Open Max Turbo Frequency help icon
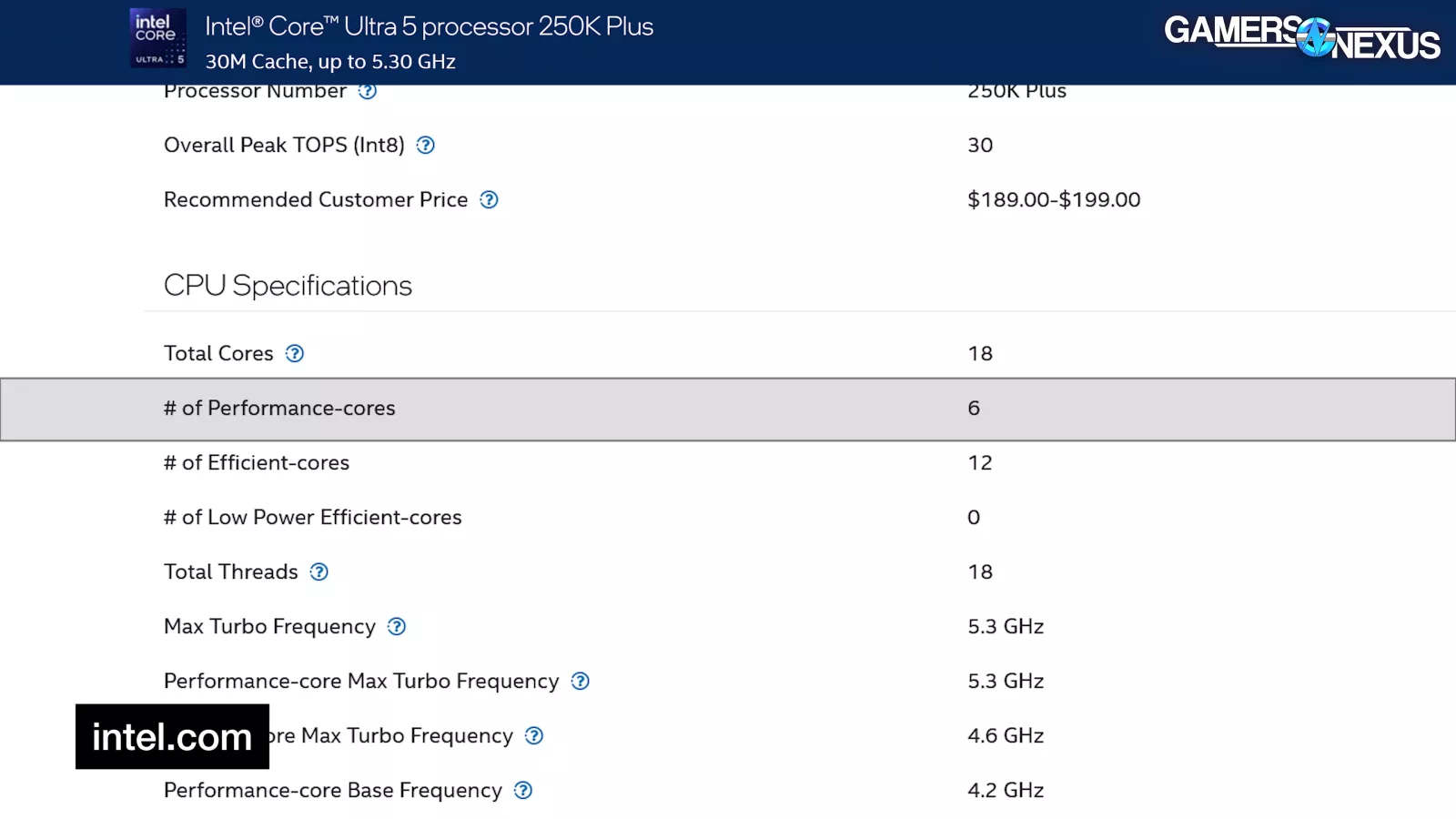This screenshot has height=819, width=1456. [x=396, y=627]
